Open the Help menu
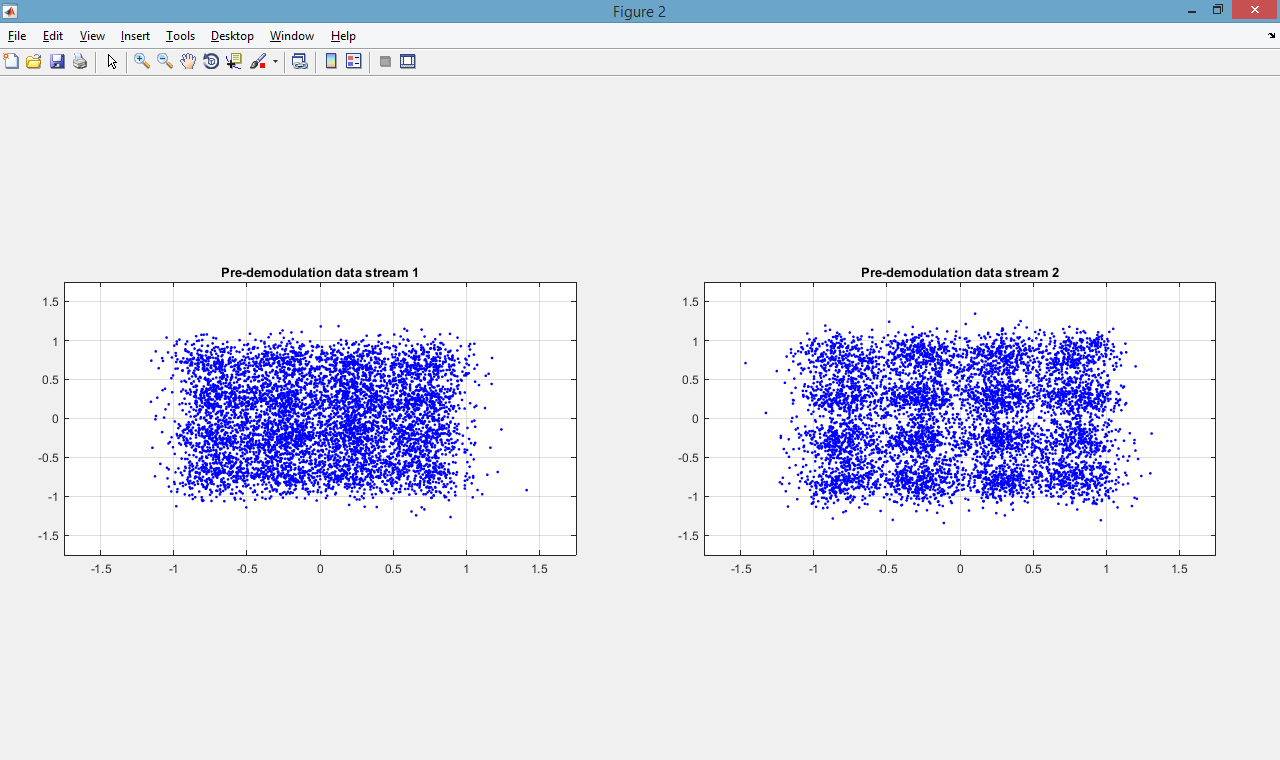The height and width of the screenshot is (760, 1280). [343, 36]
